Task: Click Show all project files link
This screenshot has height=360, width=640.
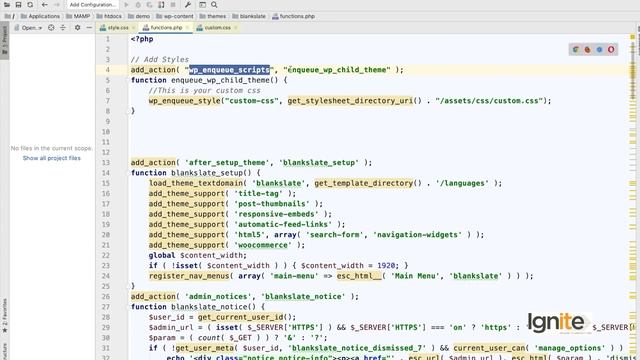Action: pyautogui.click(x=51, y=158)
